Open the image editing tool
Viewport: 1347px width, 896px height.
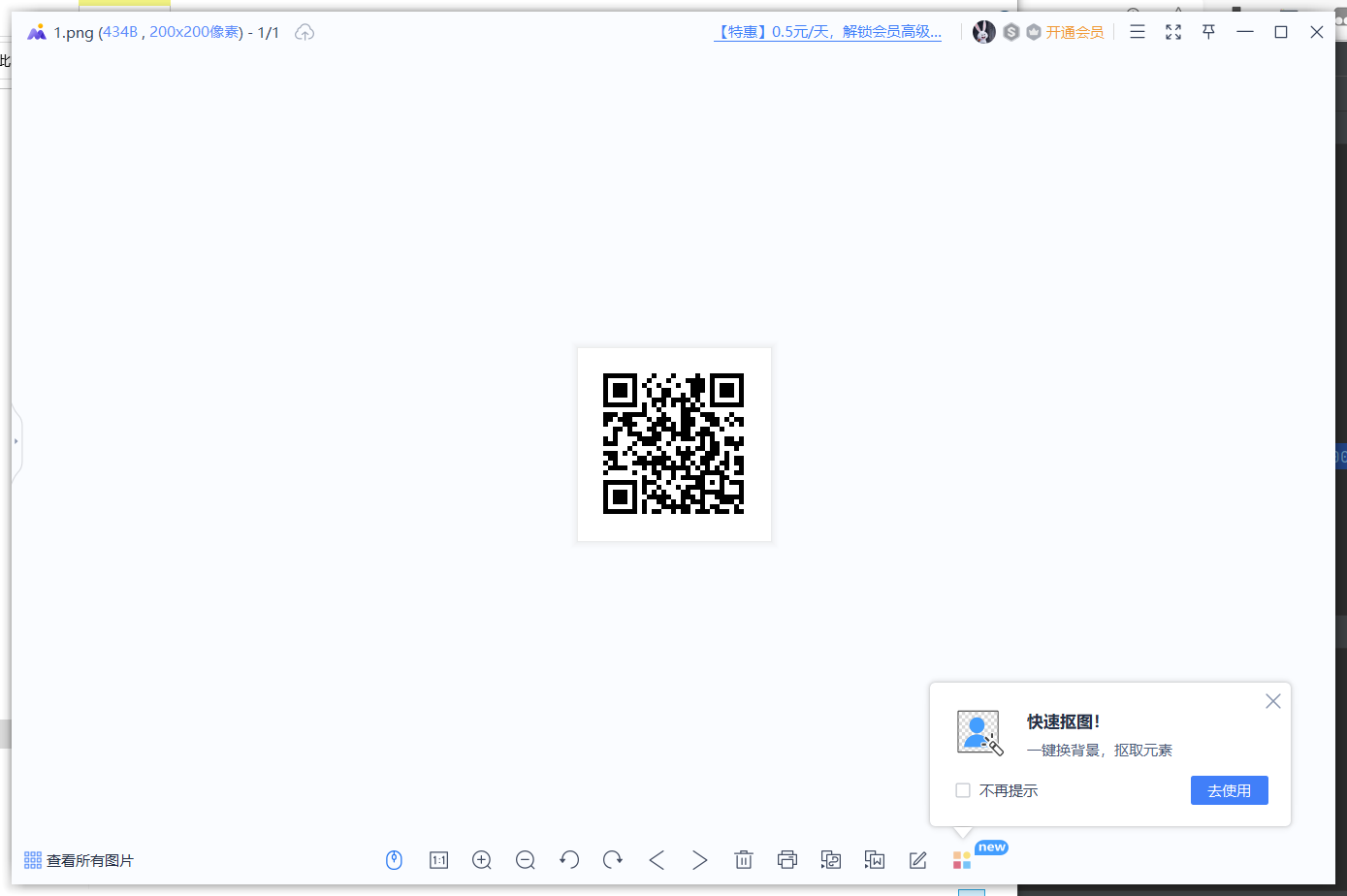pyautogui.click(x=917, y=859)
